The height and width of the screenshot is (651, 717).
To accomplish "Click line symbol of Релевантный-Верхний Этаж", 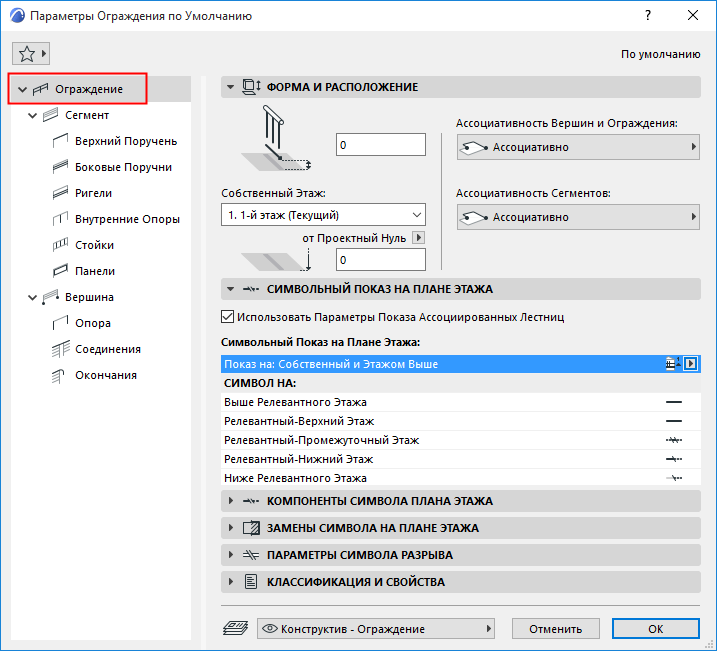I will pos(674,421).
